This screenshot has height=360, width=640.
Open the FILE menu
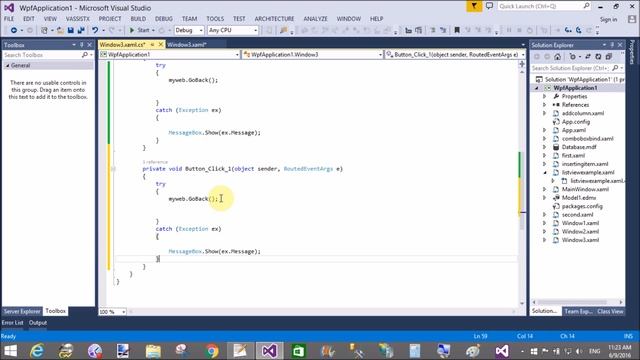click(x=9, y=19)
